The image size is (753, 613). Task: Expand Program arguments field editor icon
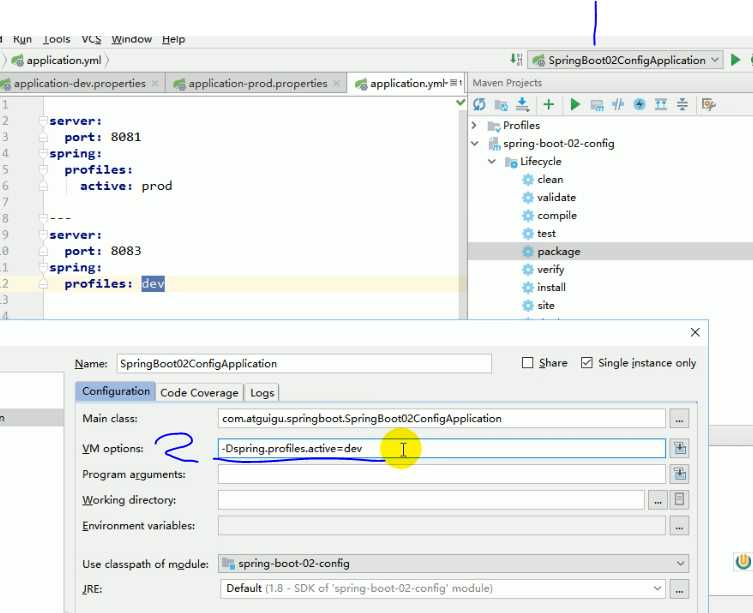pyautogui.click(x=680, y=474)
